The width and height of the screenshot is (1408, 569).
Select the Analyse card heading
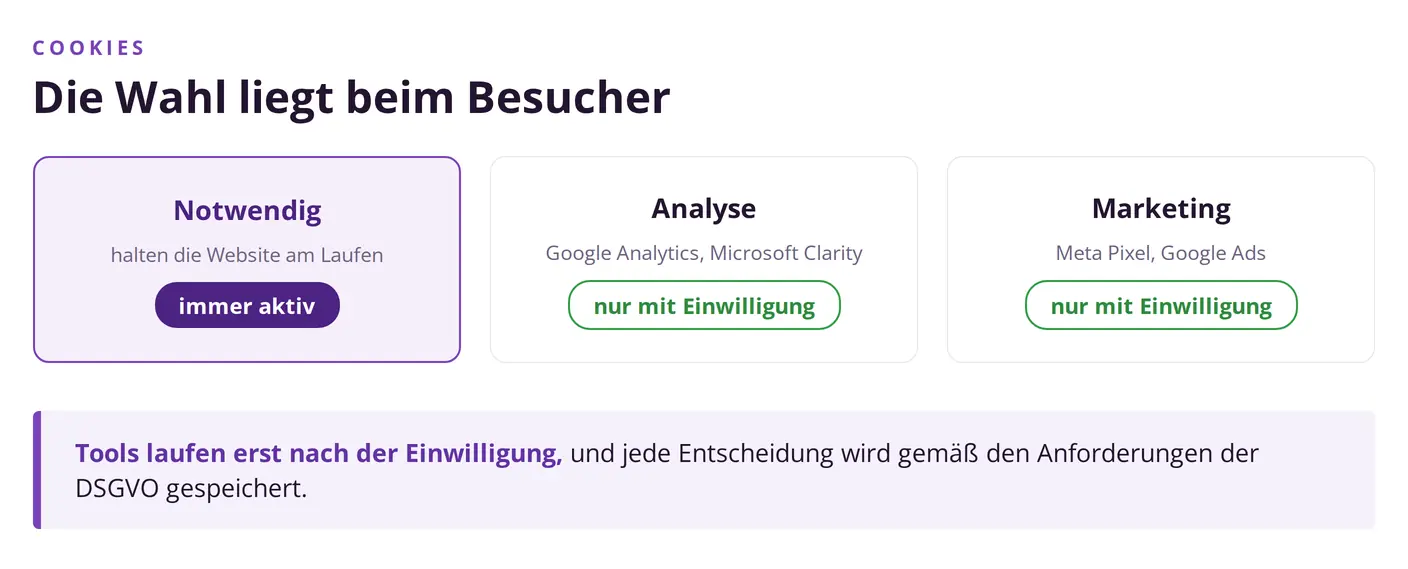pos(704,208)
